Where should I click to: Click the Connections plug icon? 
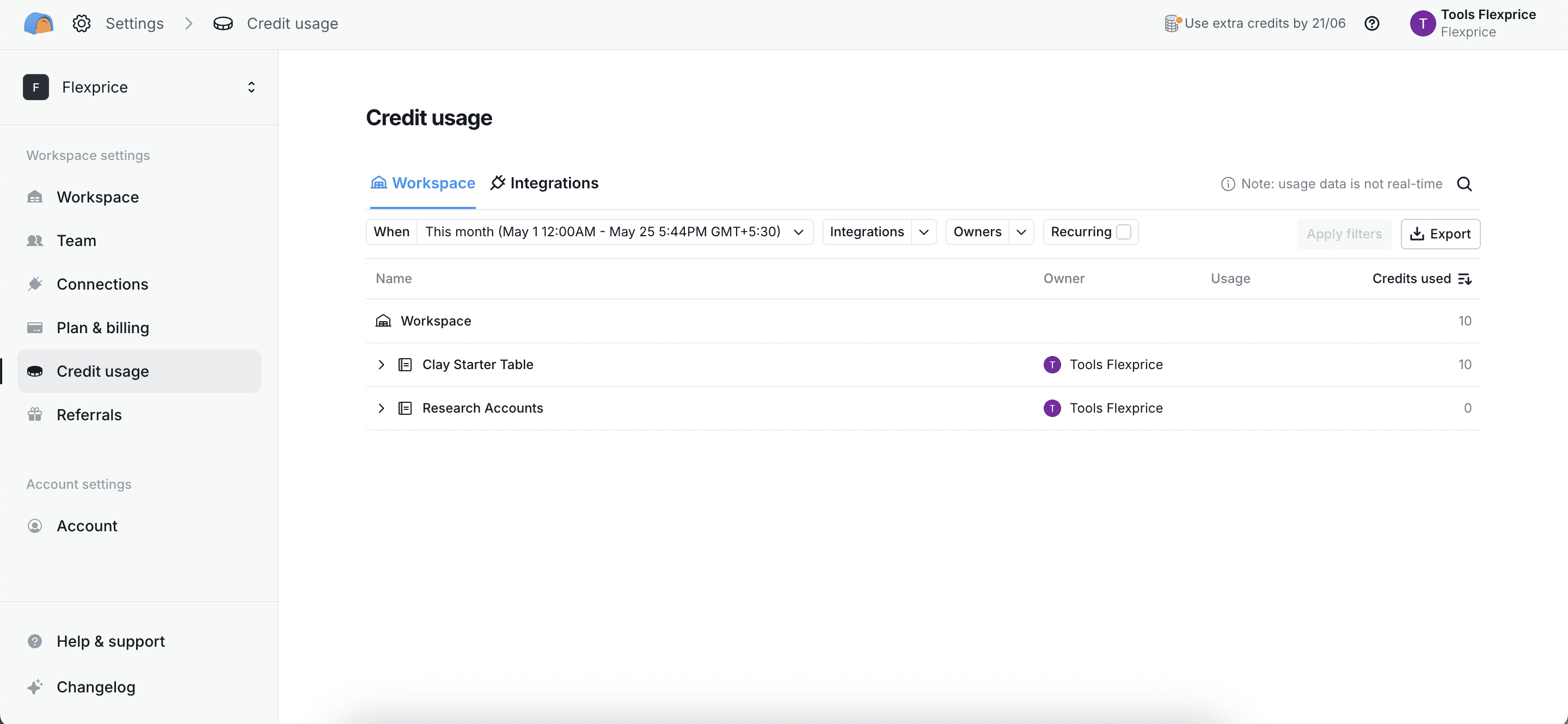[x=35, y=284]
